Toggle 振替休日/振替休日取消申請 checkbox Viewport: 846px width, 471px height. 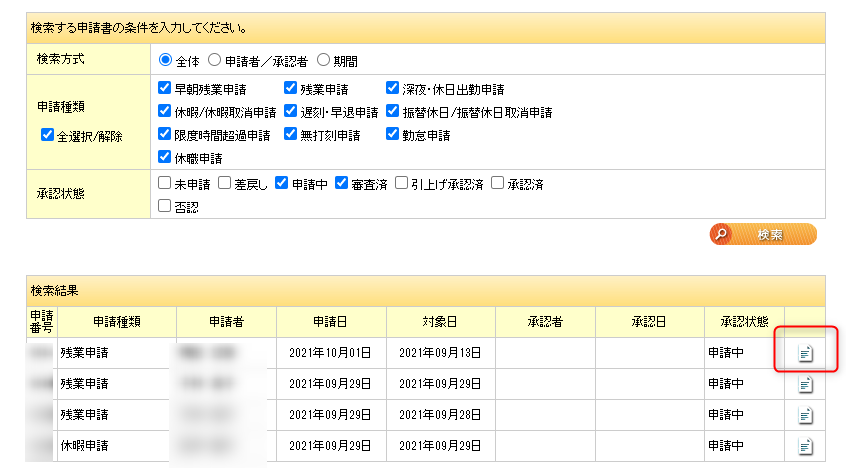393,111
